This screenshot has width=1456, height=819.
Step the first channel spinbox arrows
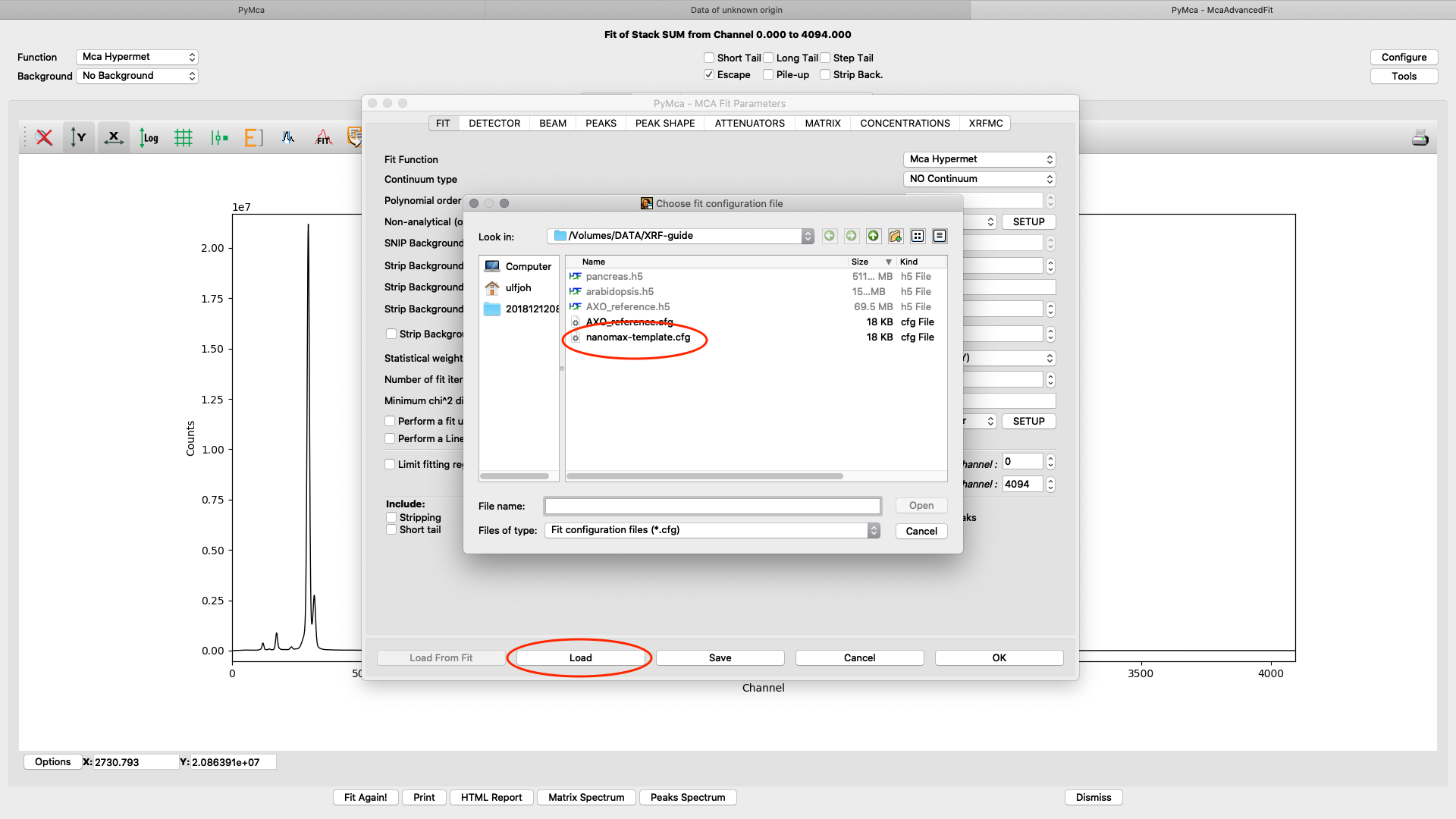(x=1050, y=461)
